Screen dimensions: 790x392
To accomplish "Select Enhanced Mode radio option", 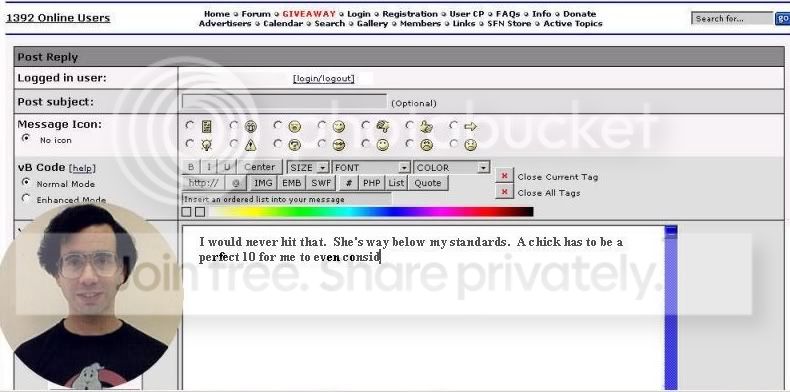I will (x=26, y=198).
